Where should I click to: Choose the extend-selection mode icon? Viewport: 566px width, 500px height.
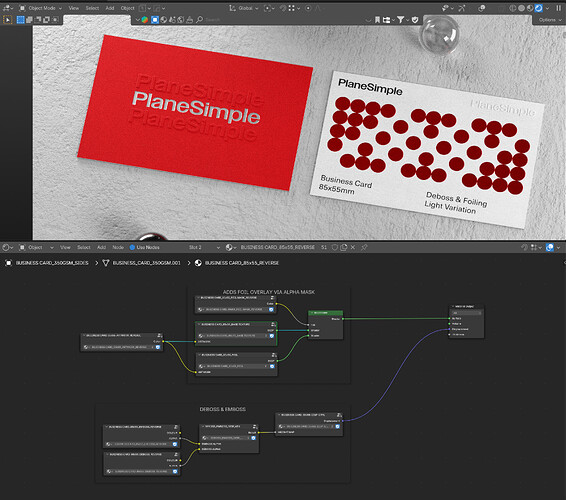[x=29, y=20]
